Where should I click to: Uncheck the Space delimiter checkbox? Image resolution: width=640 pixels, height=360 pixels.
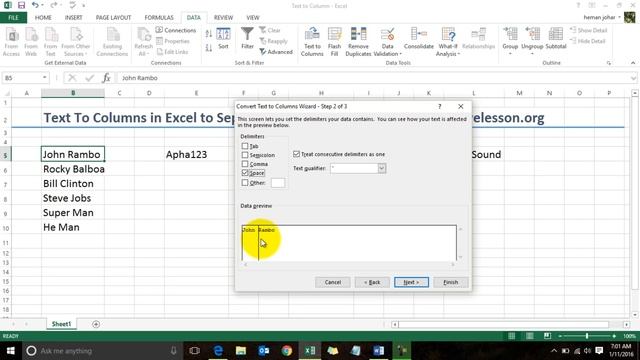(x=245, y=173)
